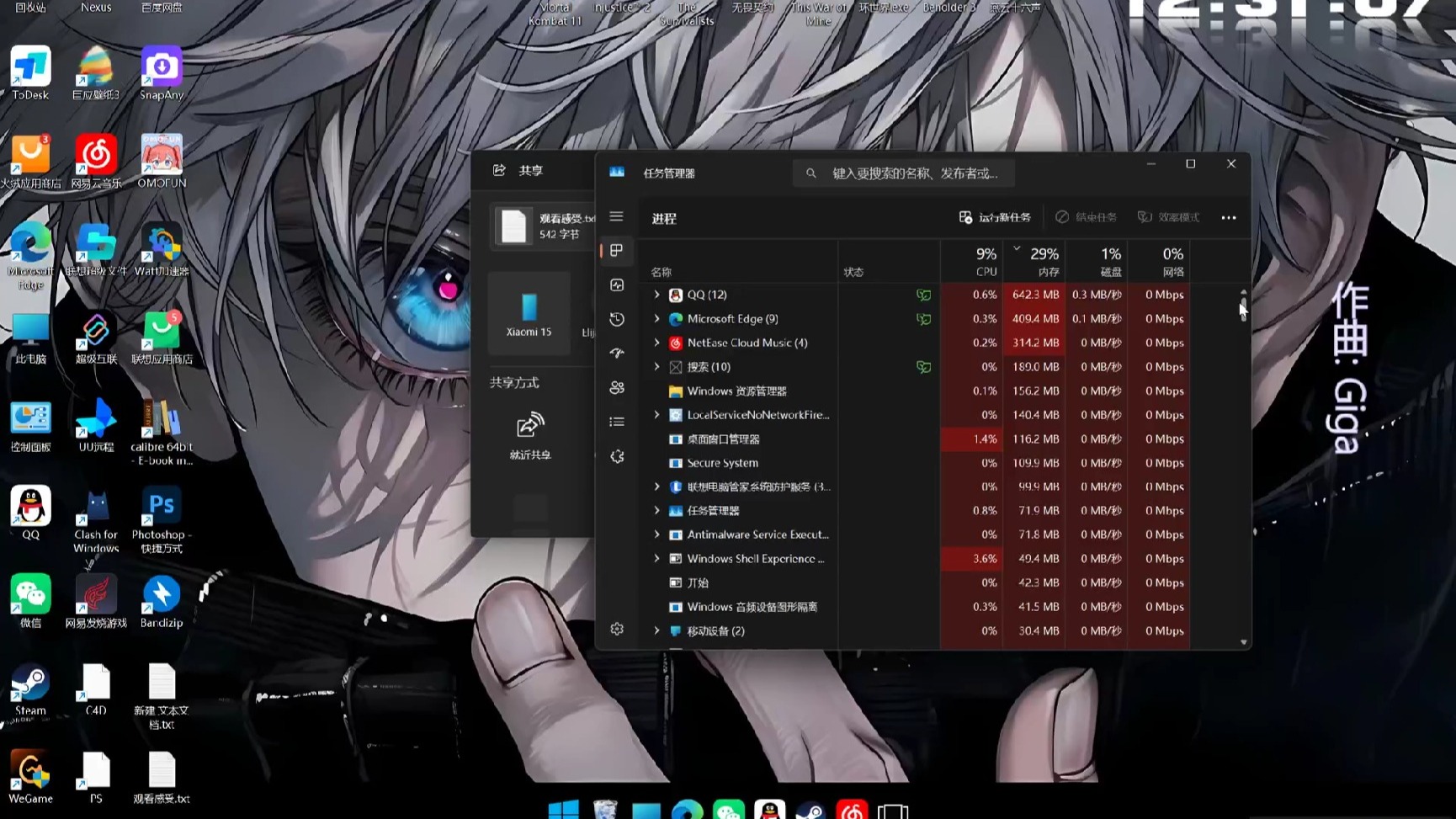Select the 桌面窗口管理器 process row
Screen dimensions: 1456x819
(x=917, y=439)
